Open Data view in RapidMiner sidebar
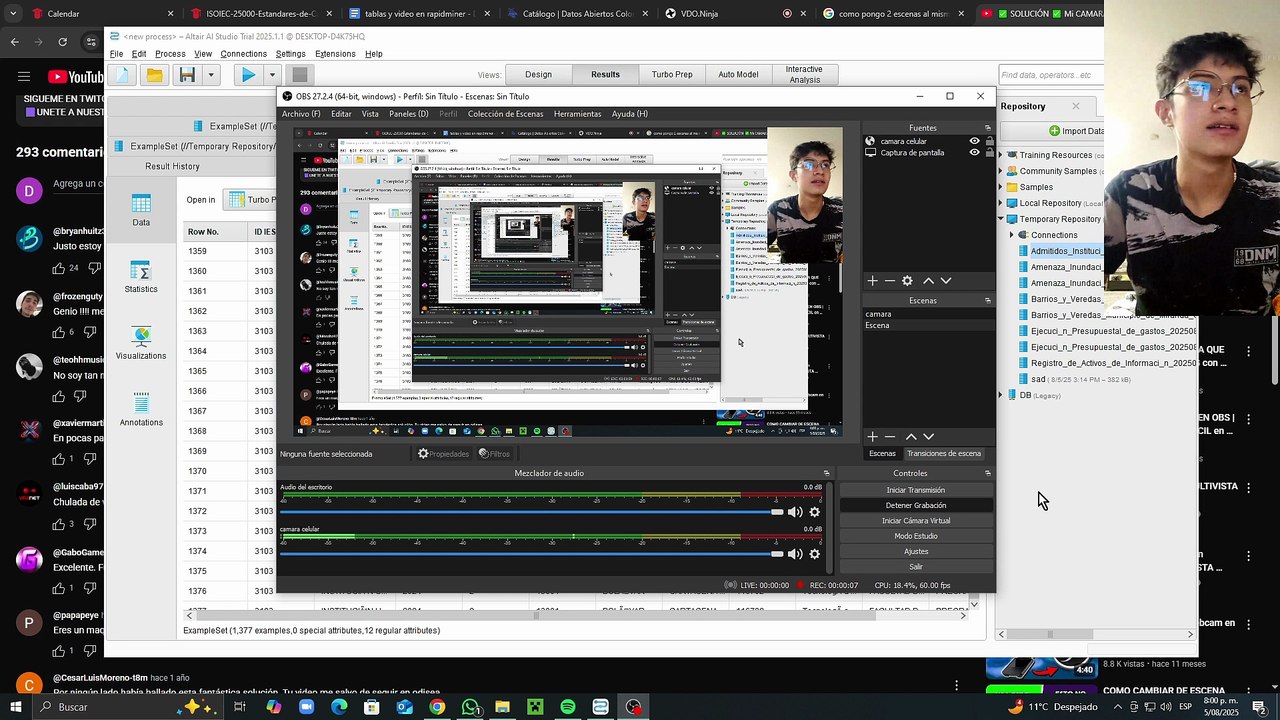 [141, 211]
